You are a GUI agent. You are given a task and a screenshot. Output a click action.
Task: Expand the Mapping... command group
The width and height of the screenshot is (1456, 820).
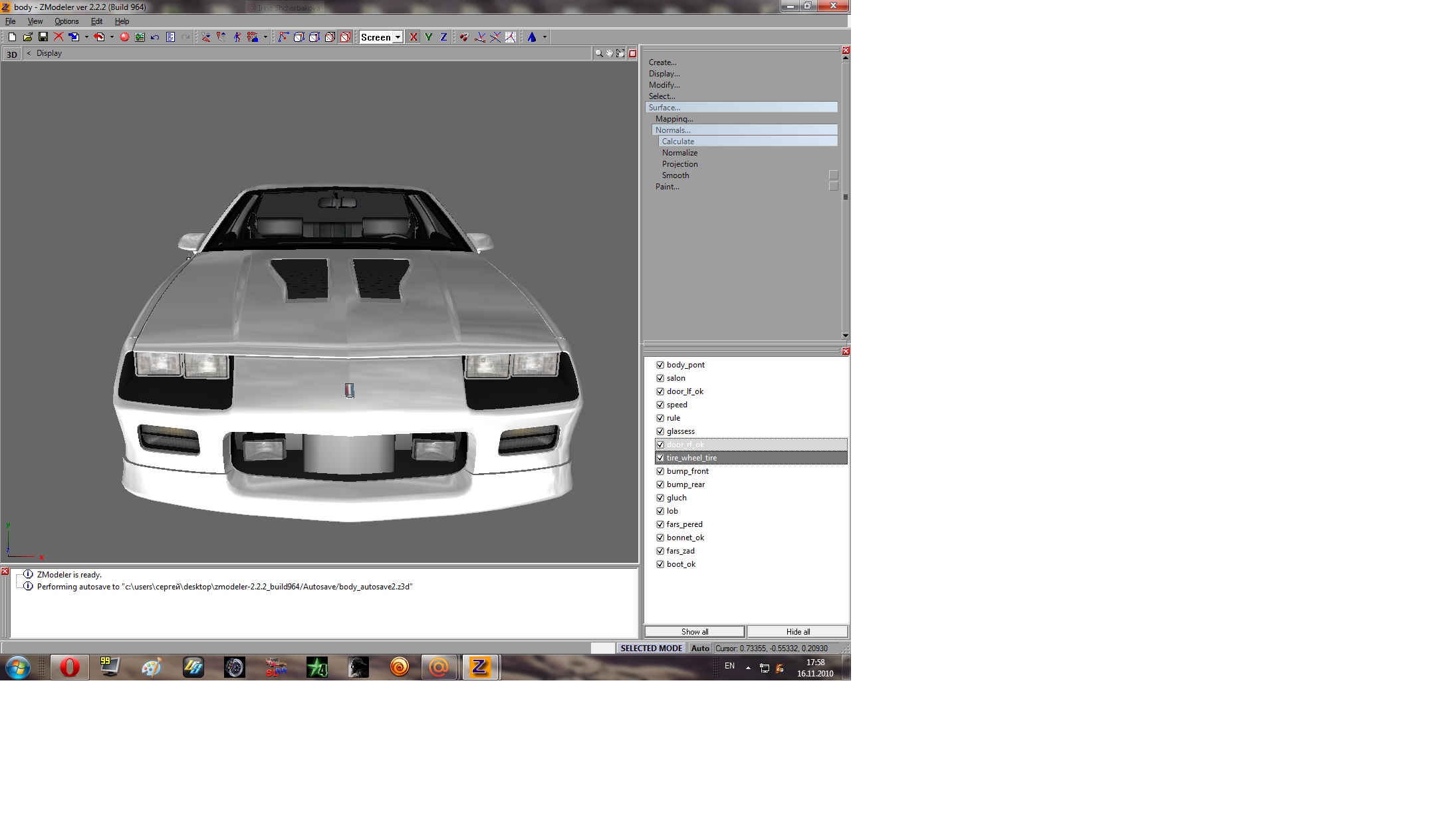click(x=673, y=119)
